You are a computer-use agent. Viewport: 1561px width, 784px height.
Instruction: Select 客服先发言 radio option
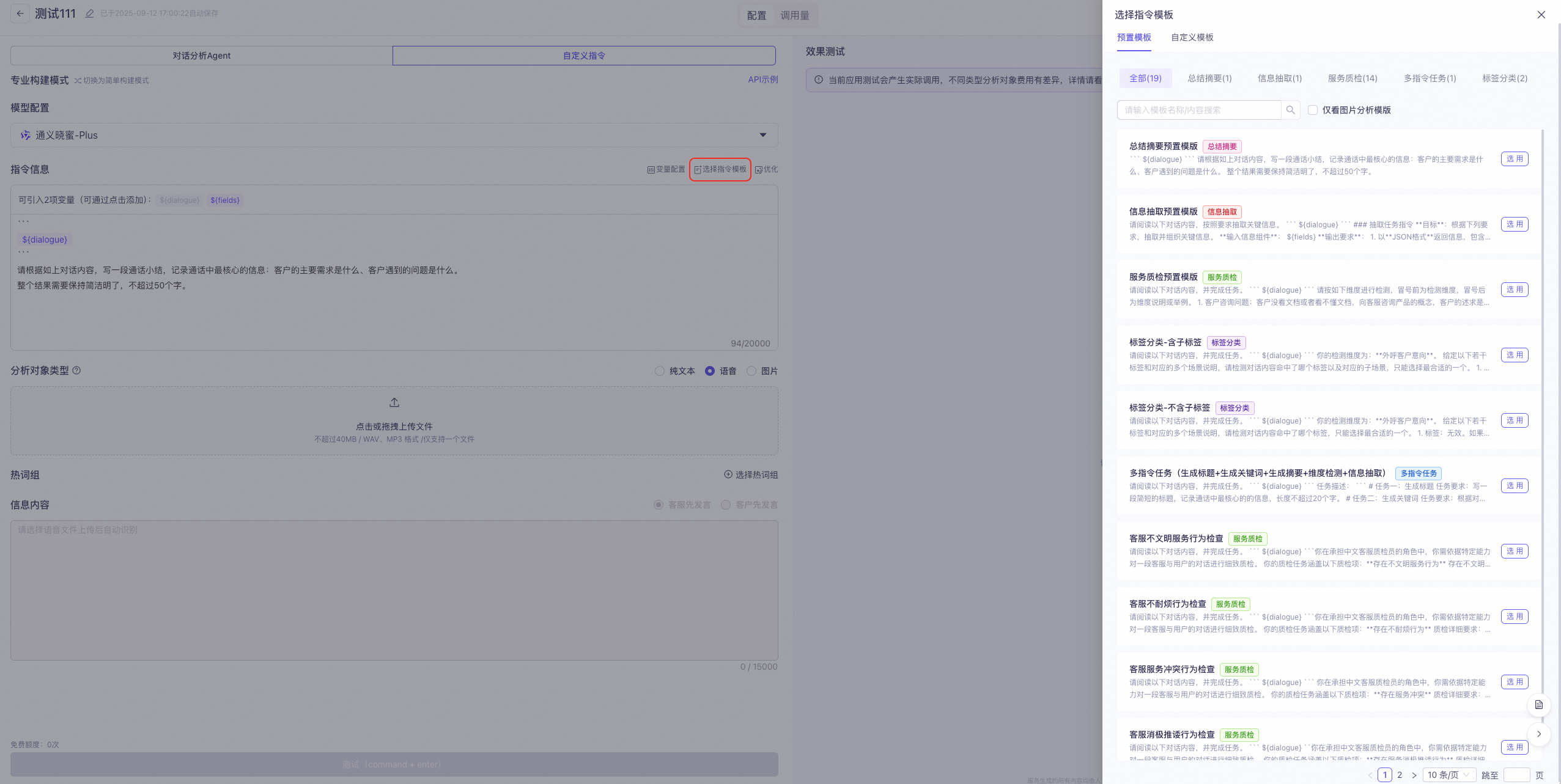click(659, 505)
